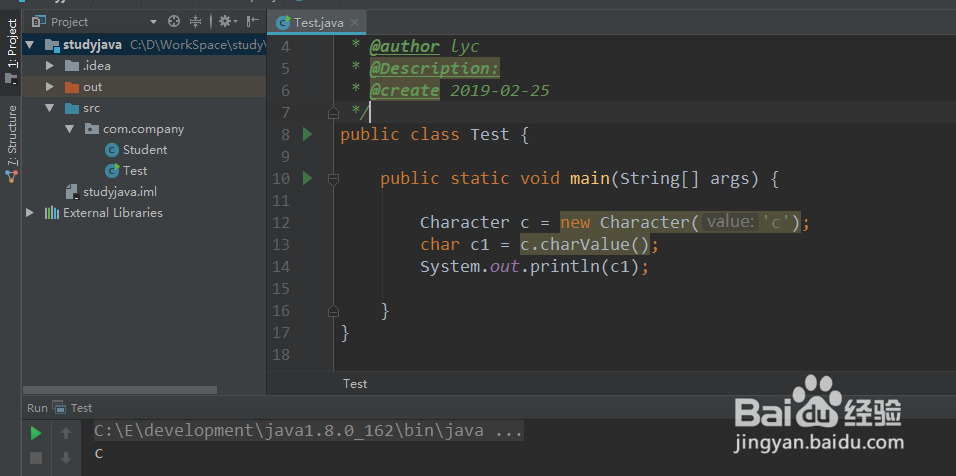Collapse the studyjava project root
The image size is (956, 476).
[x=30, y=45]
